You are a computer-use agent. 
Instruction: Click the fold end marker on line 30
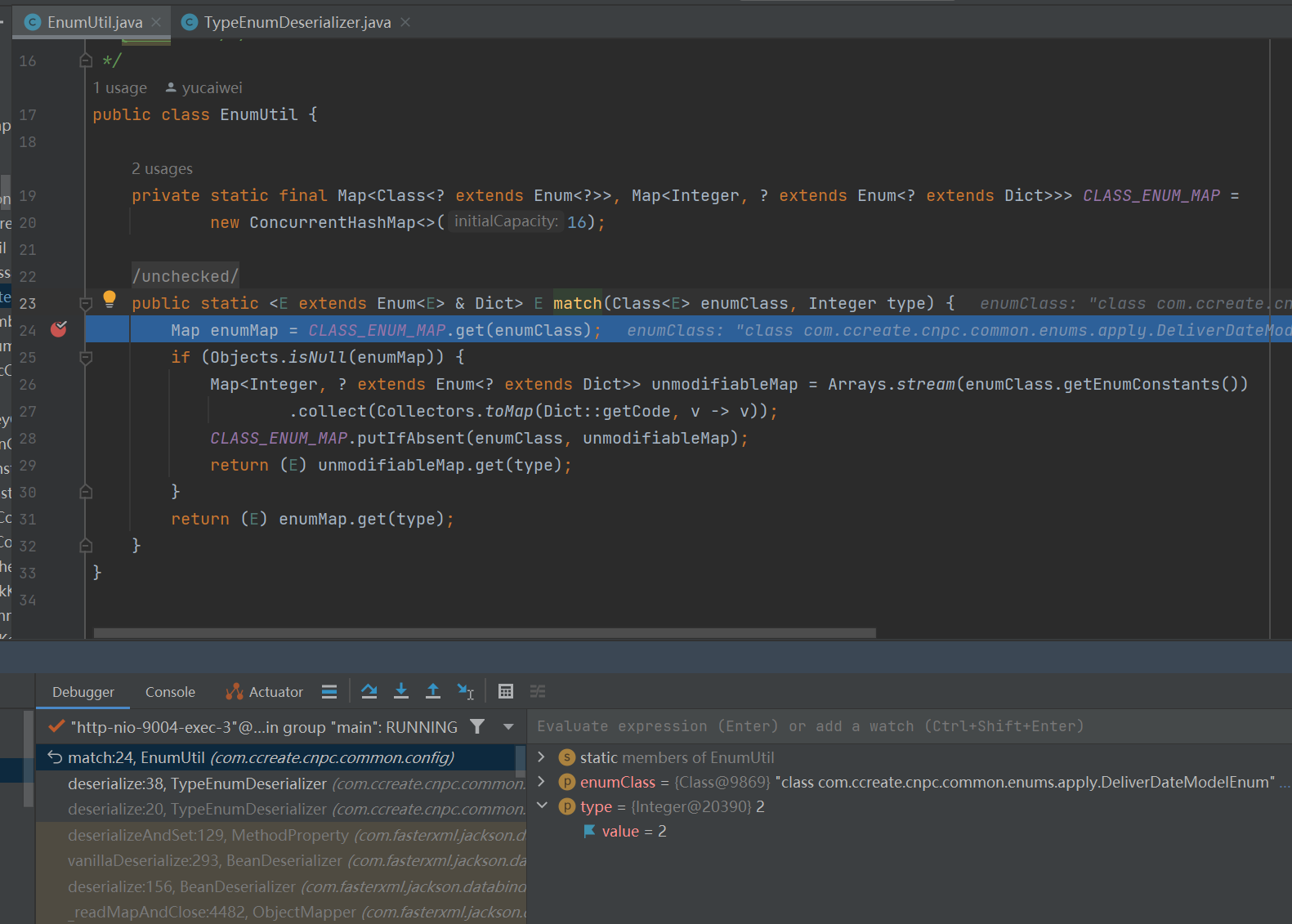pos(86,492)
